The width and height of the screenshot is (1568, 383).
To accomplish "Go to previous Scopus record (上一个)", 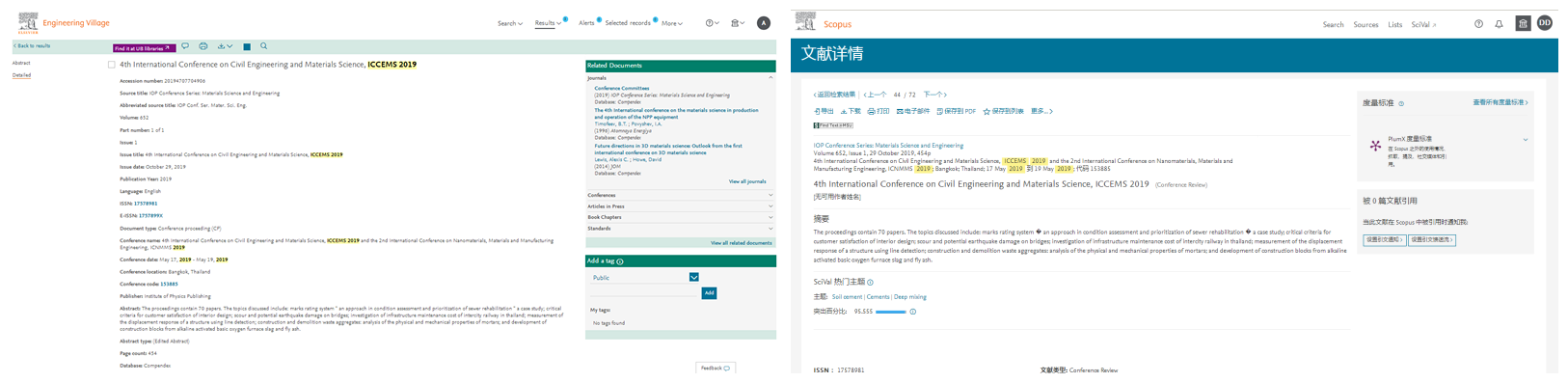I will 875,95.
